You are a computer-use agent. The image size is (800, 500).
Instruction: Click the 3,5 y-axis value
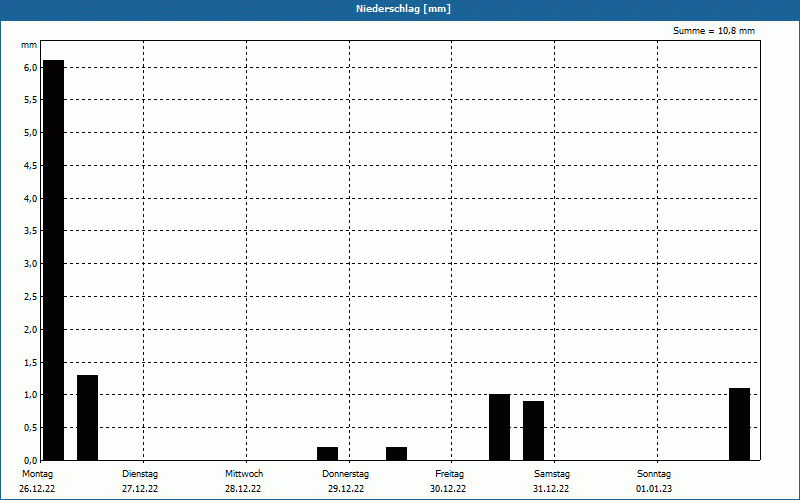tap(31, 231)
